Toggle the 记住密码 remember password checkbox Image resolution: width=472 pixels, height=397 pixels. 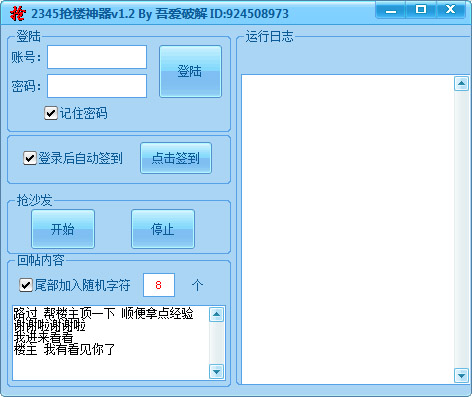pos(51,113)
